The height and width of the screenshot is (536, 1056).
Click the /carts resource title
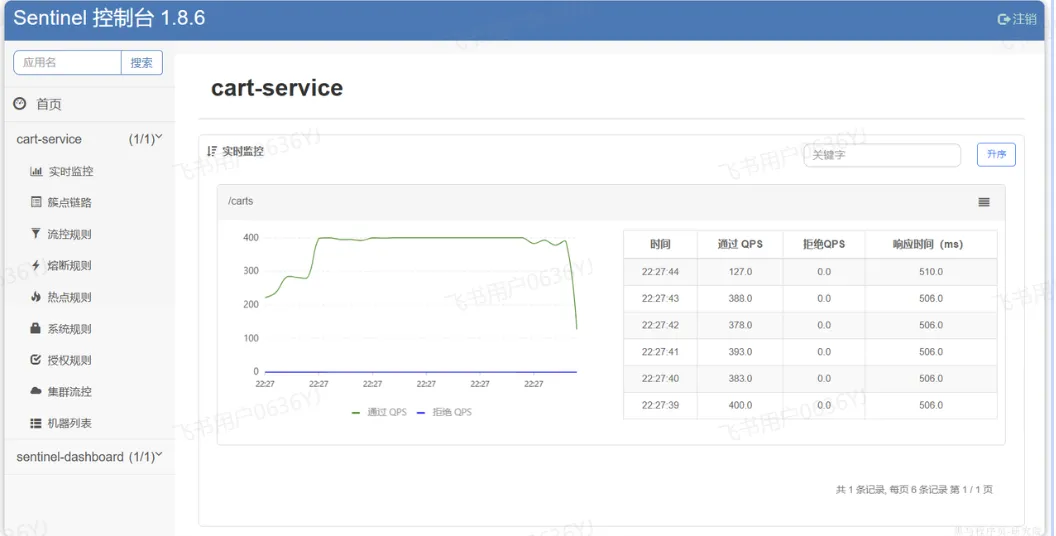coord(240,201)
